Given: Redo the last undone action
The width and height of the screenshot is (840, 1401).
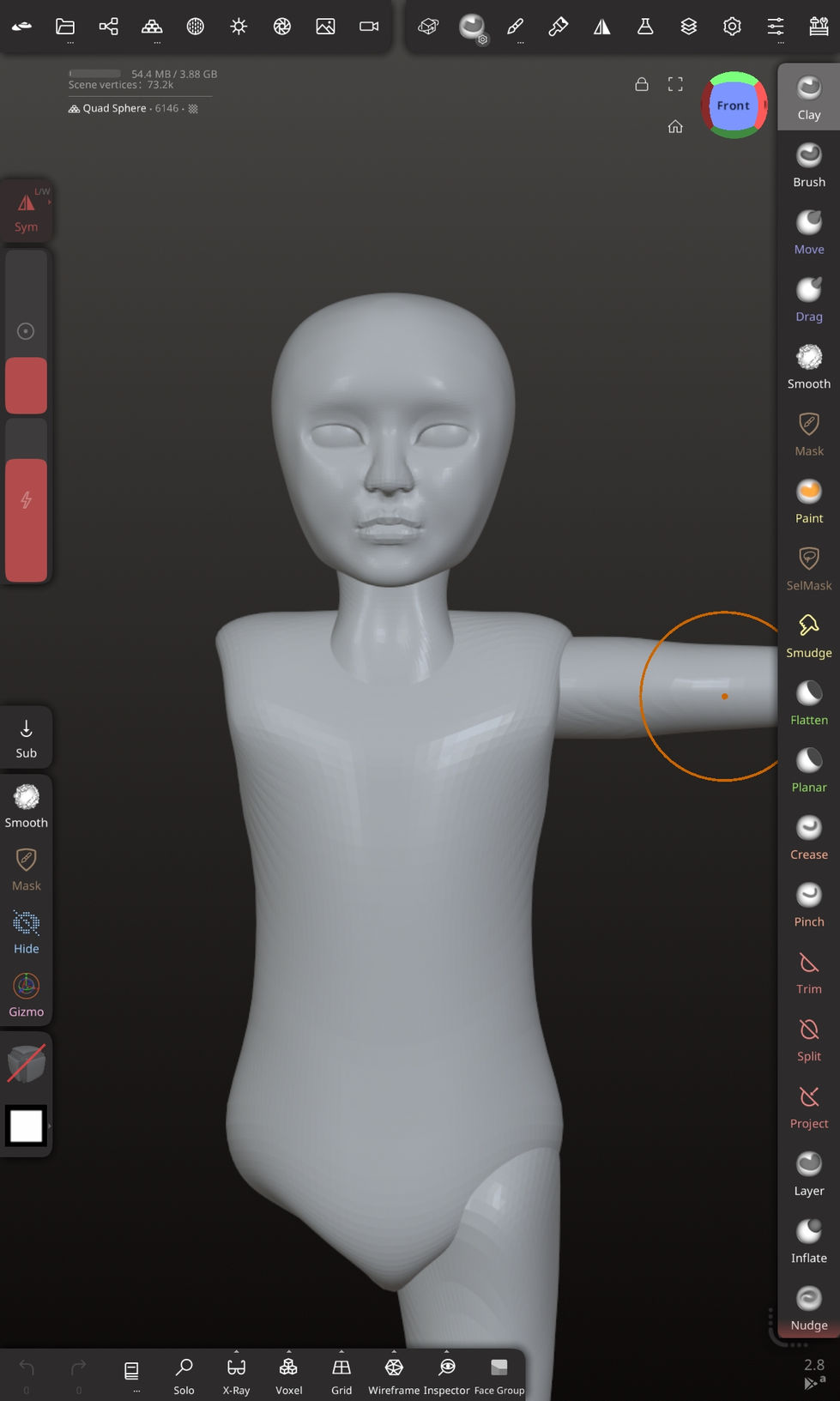Looking at the screenshot, I should coord(78,1374).
